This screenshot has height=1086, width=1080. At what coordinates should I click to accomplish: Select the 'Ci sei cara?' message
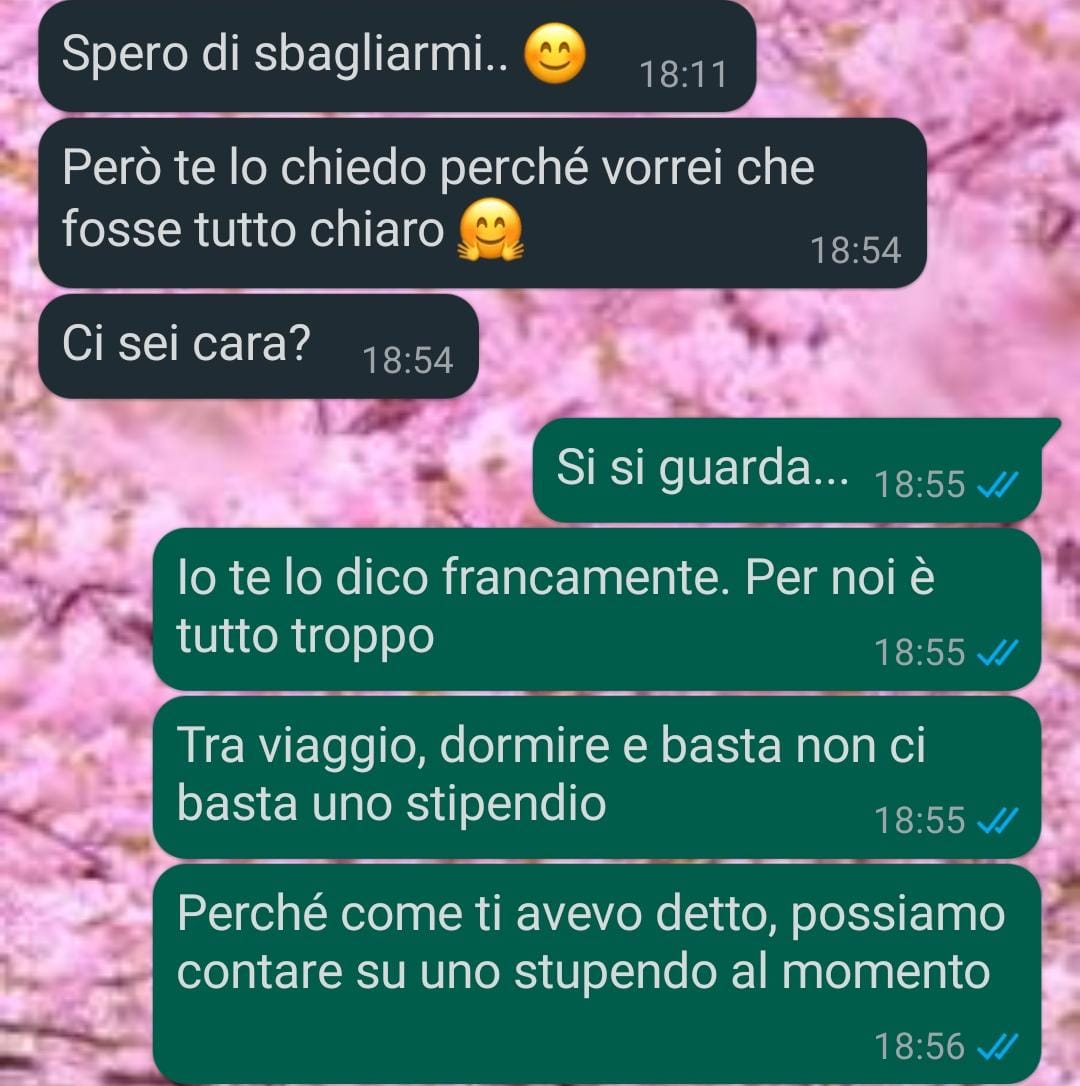258,346
